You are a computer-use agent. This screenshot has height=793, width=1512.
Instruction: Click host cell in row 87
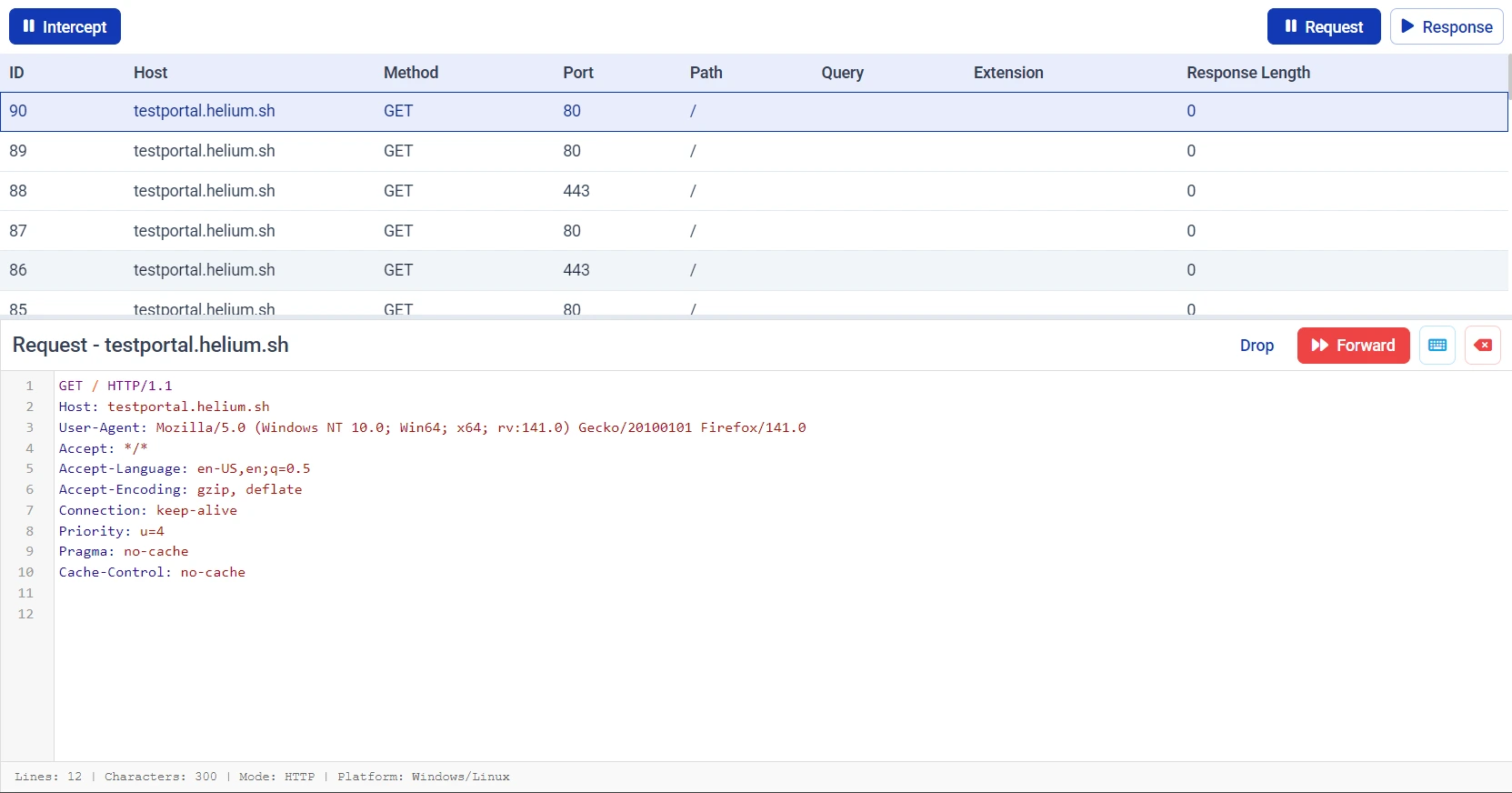coord(205,231)
